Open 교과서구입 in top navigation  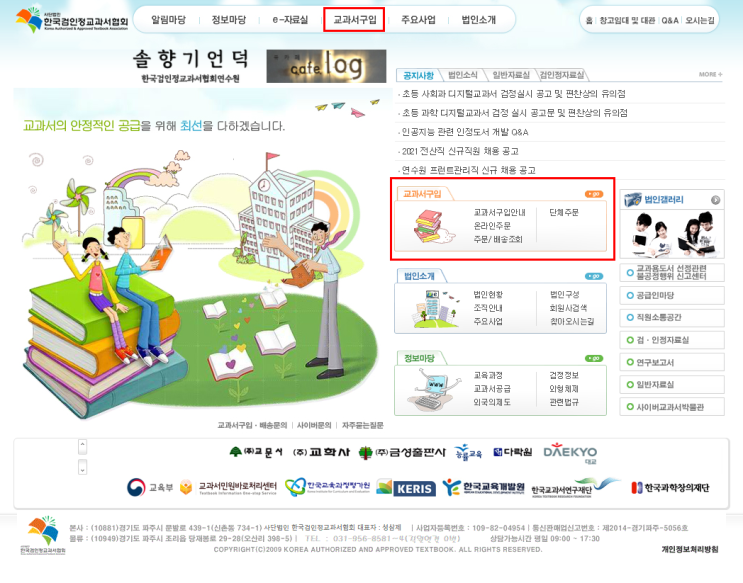354,19
